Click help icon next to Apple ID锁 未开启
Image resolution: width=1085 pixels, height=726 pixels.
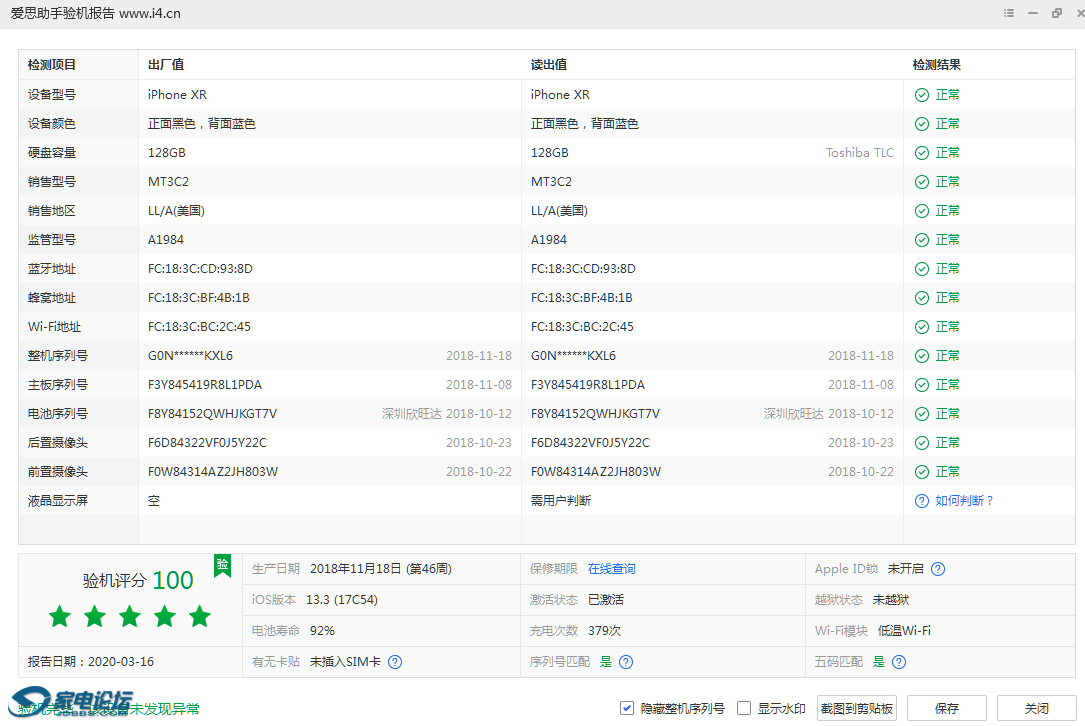pos(938,569)
